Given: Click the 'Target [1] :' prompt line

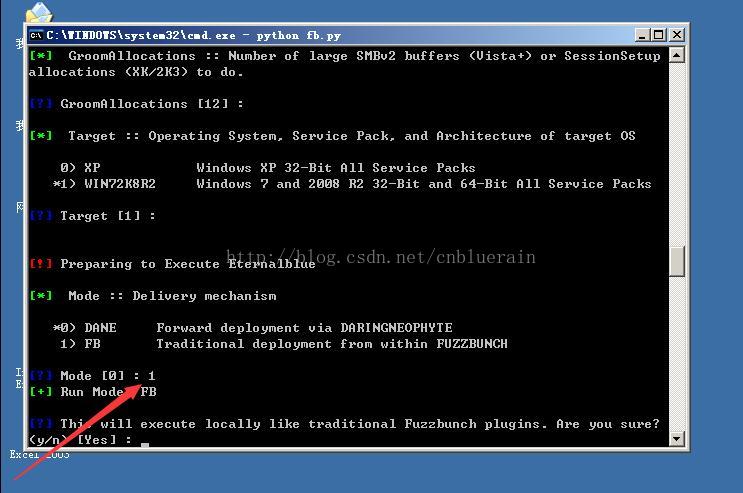Looking at the screenshot, I should tap(92, 216).
